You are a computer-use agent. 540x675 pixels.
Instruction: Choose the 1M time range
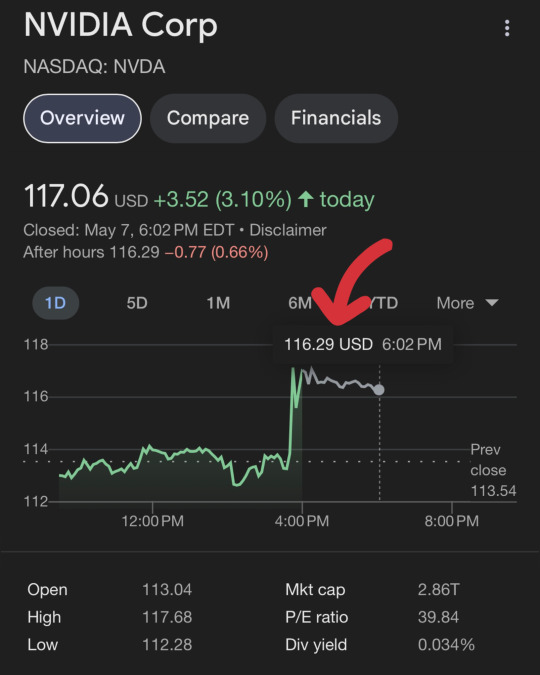tap(218, 303)
